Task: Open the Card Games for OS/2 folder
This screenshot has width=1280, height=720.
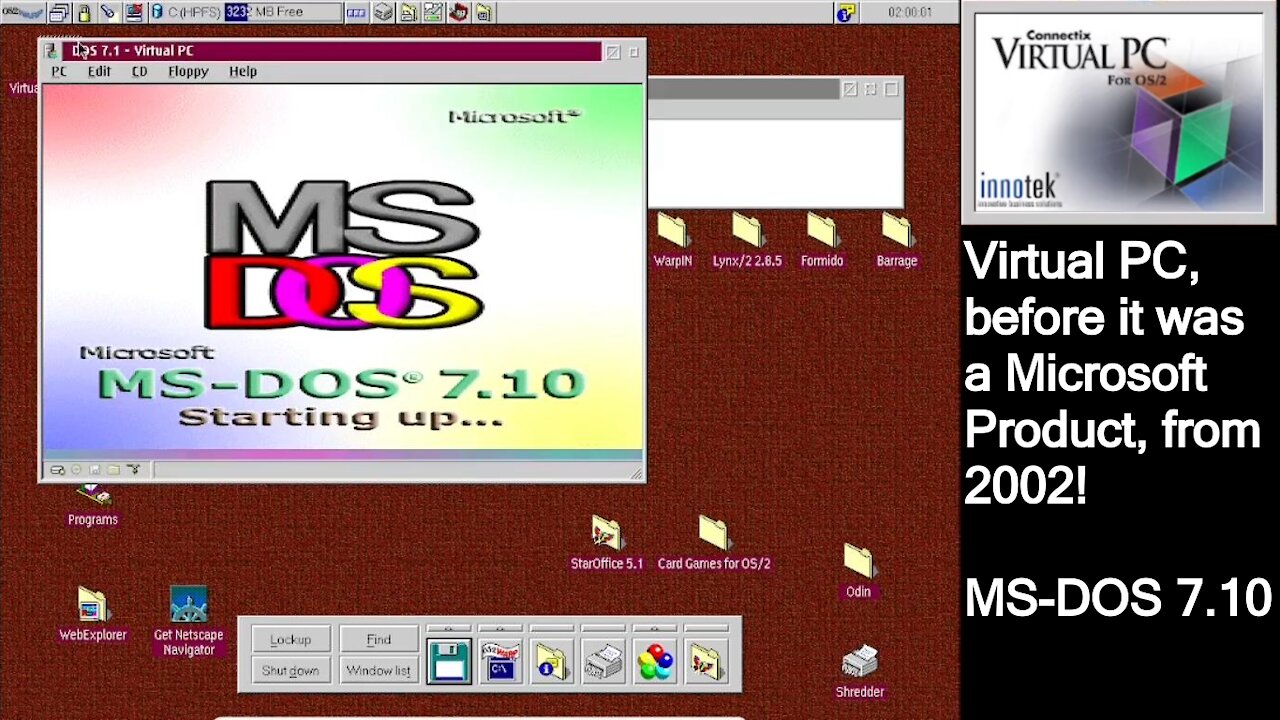Action: (x=714, y=543)
